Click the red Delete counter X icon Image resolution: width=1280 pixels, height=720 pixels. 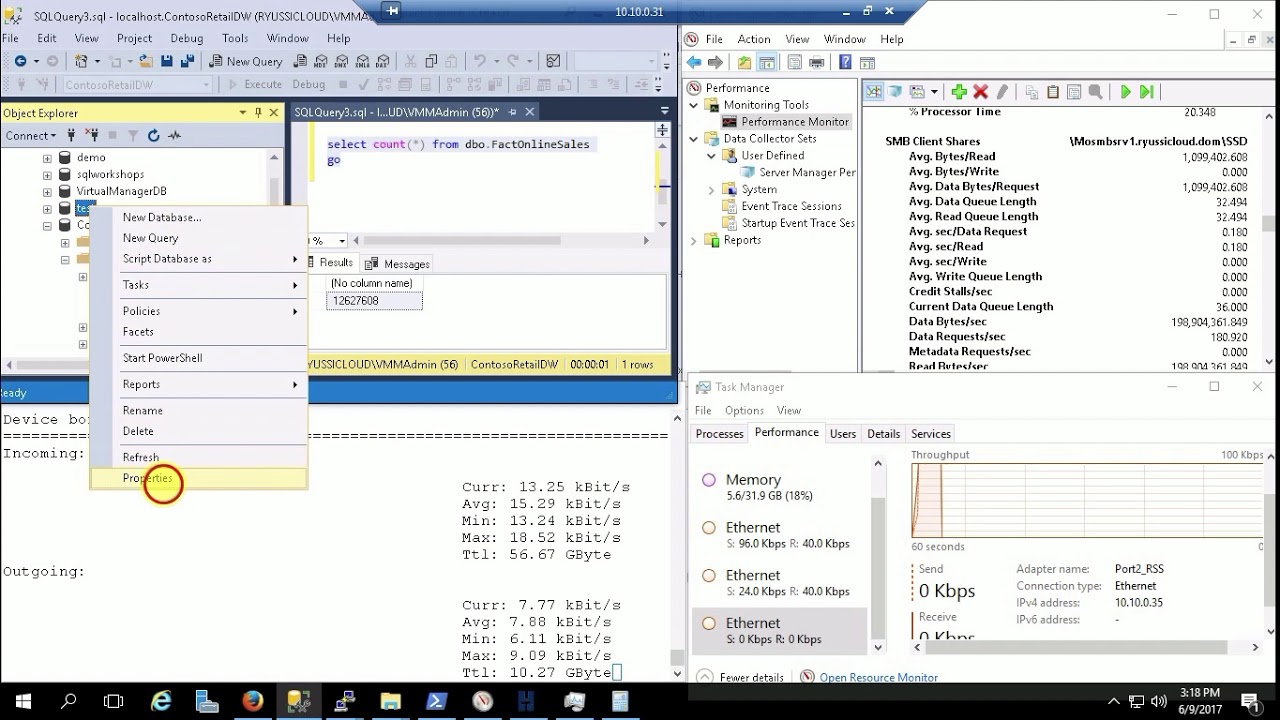[980, 92]
